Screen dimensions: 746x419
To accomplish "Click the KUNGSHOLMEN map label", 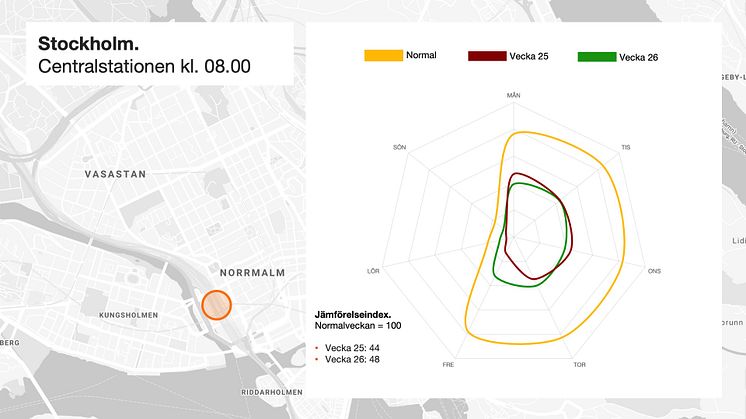I will coord(128,315).
